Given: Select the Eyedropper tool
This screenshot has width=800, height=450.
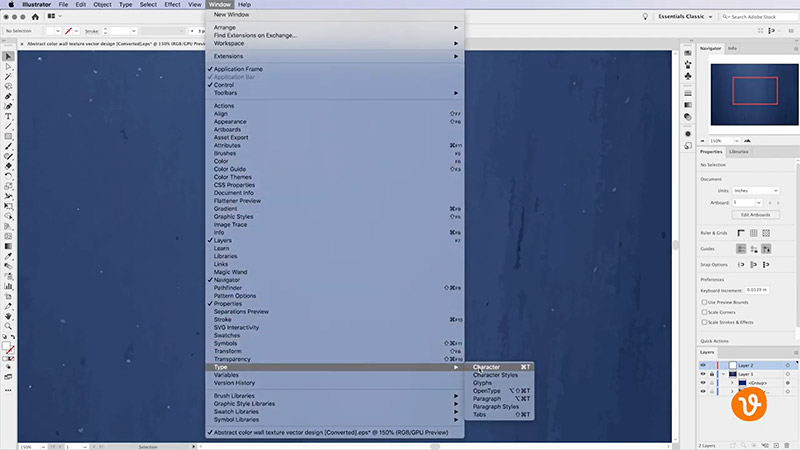Looking at the screenshot, I should (8, 256).
